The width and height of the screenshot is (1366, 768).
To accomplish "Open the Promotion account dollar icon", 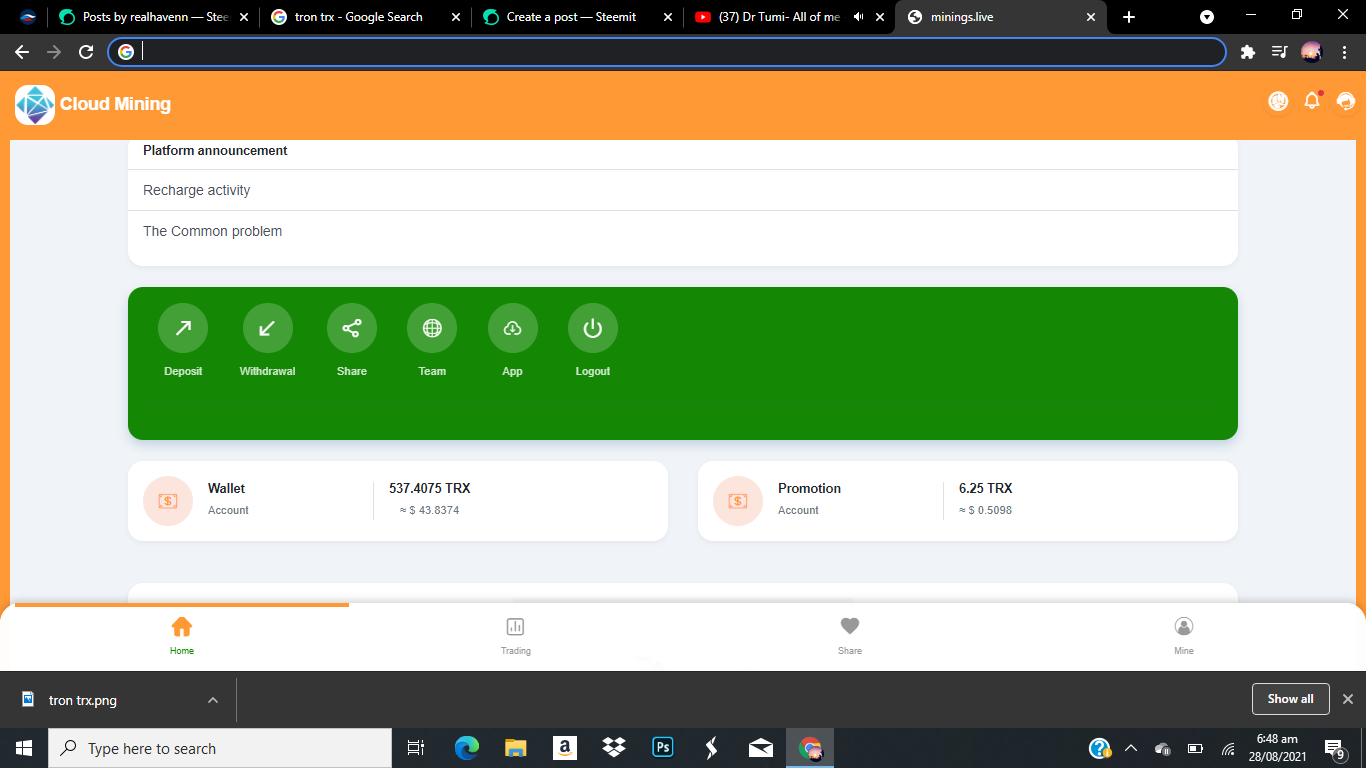I will click(x=737, y=500).
